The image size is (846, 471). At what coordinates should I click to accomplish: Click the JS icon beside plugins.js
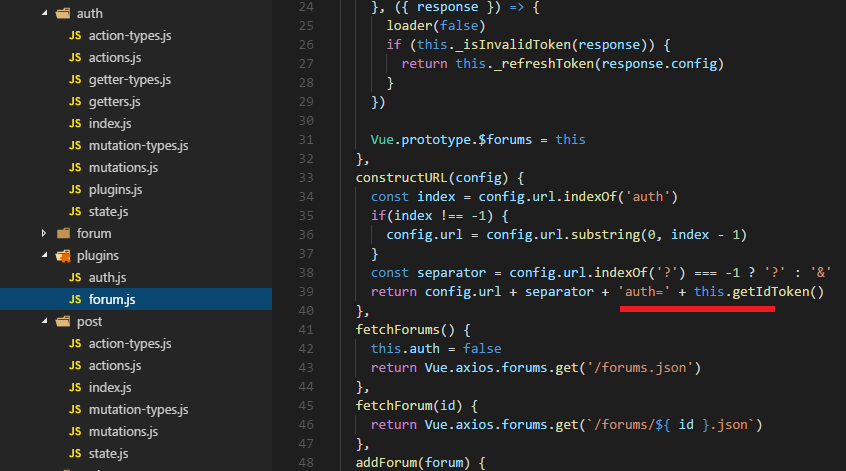click(75, 190)
